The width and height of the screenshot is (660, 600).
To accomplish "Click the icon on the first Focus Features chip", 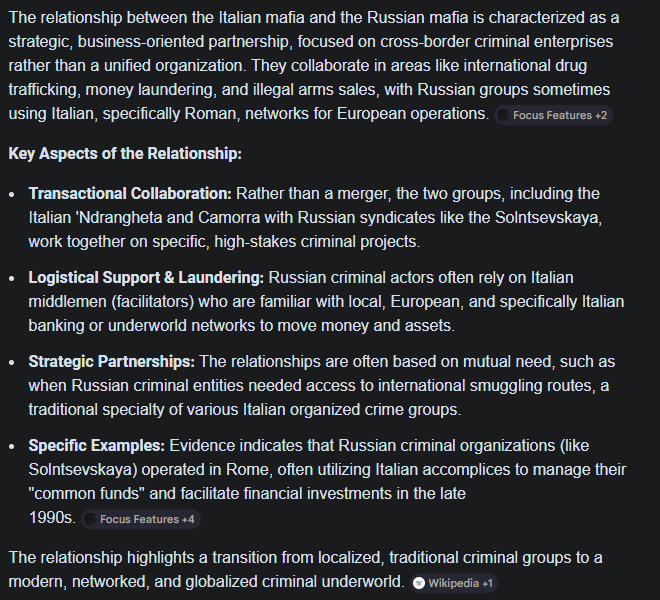I will click(x=502, y=115).
